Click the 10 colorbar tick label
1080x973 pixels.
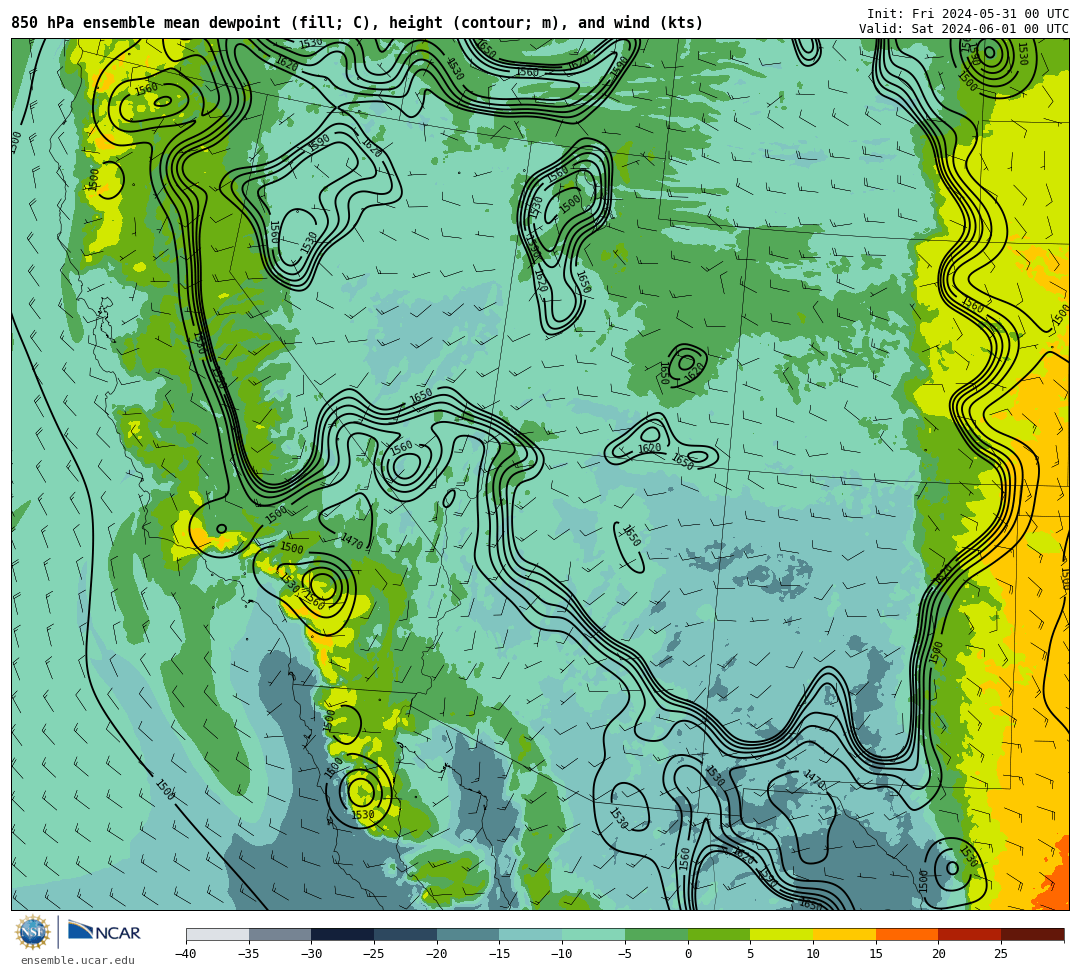click(x=813, y=954)
